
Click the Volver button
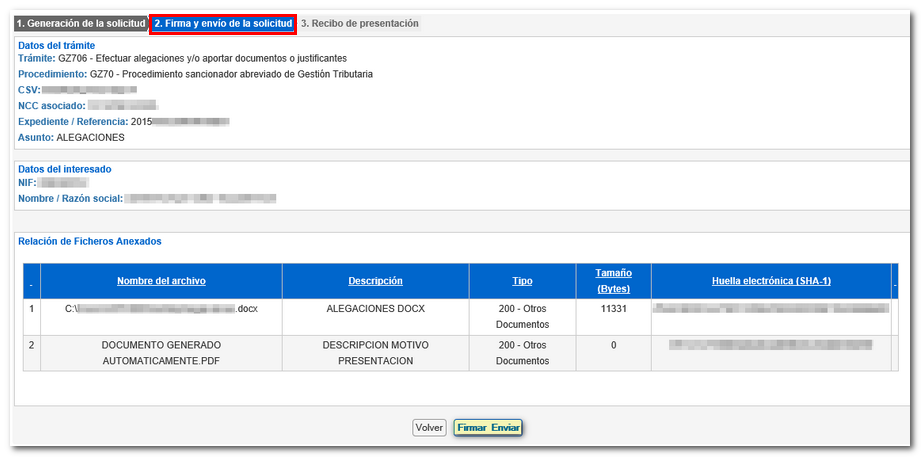(429, 427)
